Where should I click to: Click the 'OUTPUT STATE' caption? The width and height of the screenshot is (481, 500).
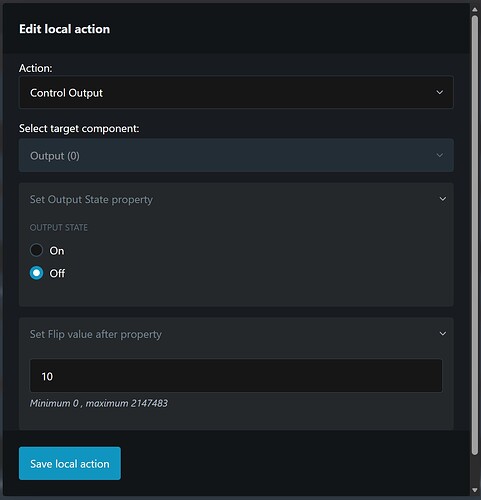pyautogui.click(x=59, y=227)
